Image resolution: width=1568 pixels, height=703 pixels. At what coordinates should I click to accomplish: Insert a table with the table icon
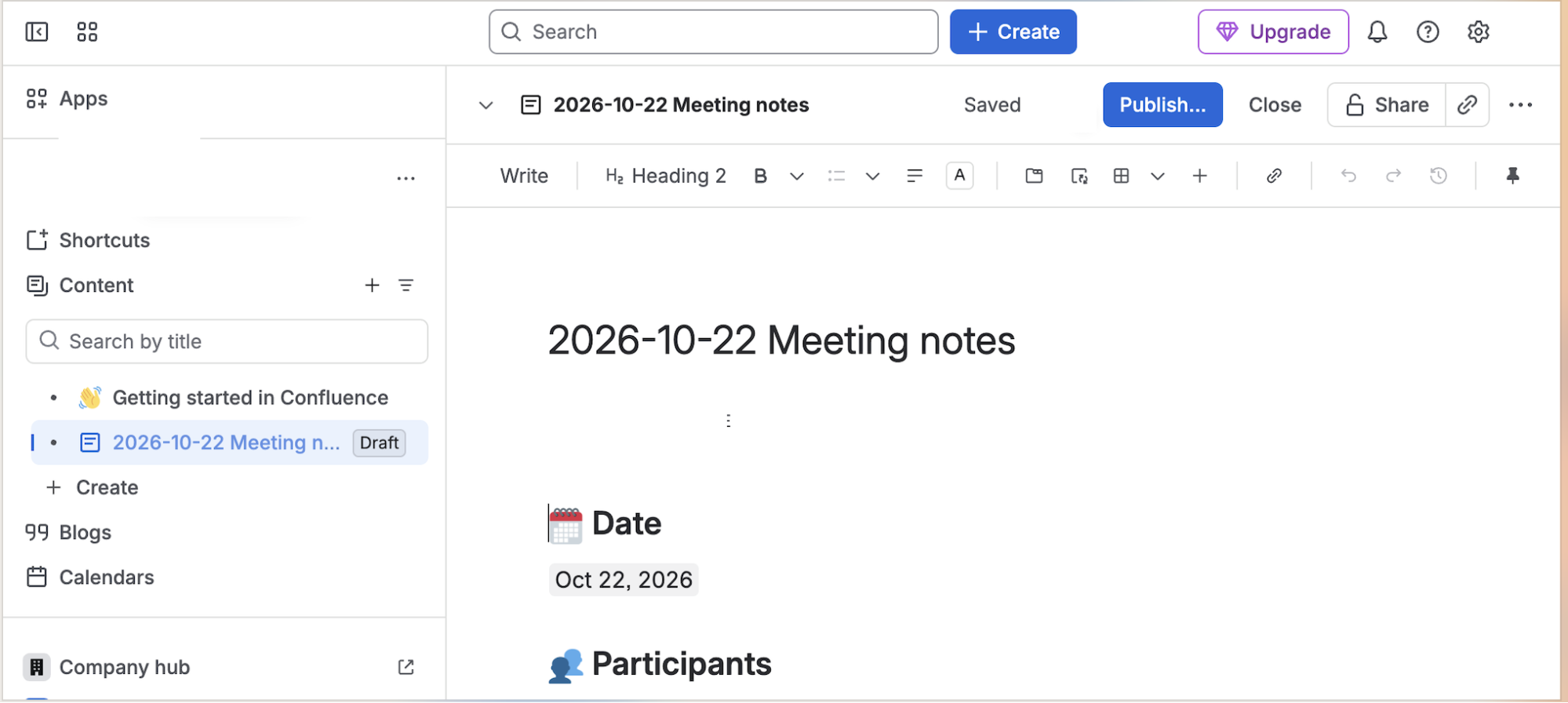[x=1121, y=176]
